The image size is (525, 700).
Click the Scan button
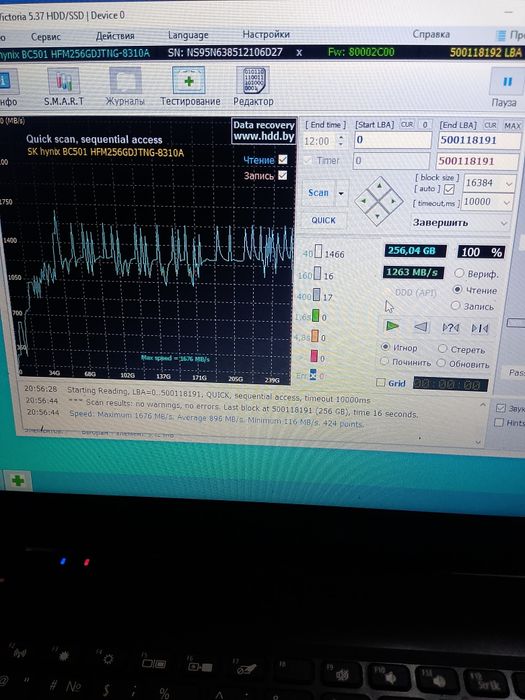click(318, 193)
